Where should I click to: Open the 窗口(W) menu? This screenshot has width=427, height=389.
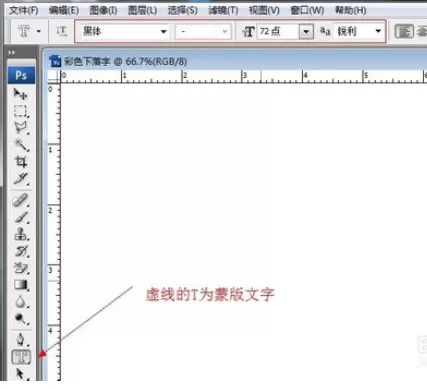(307, 10)
